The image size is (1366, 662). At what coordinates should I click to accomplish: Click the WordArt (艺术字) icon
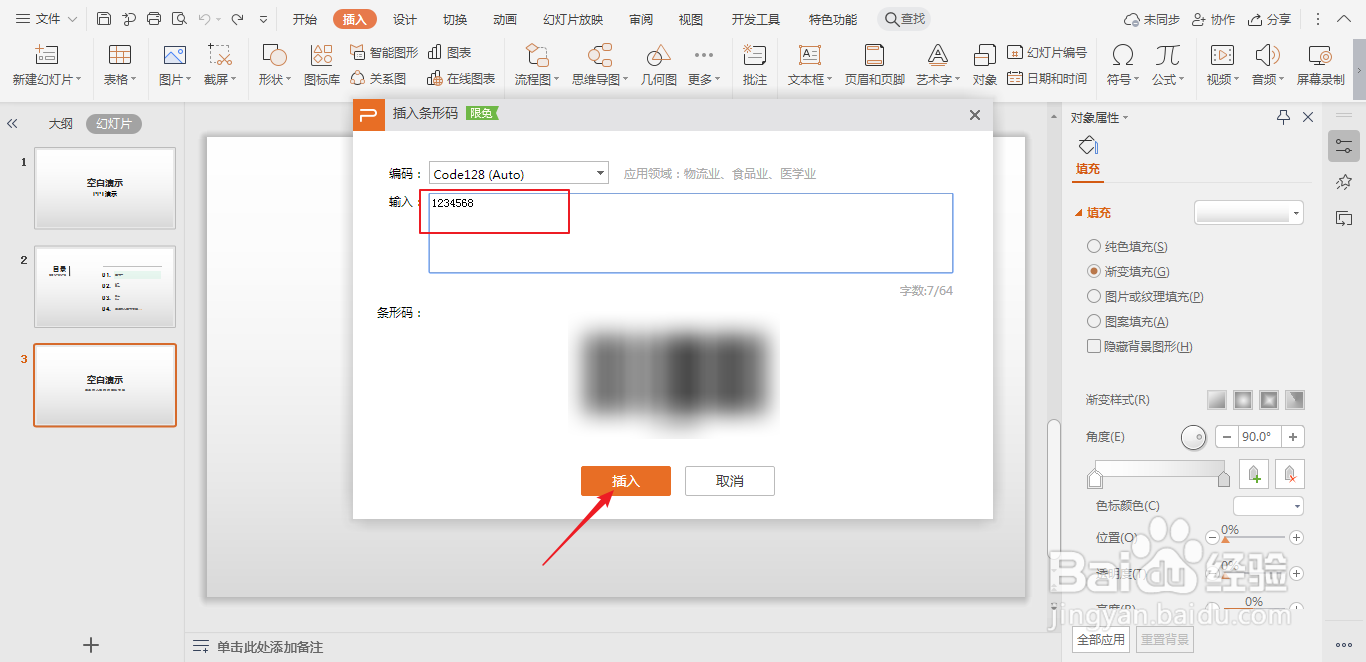[937, 56]
